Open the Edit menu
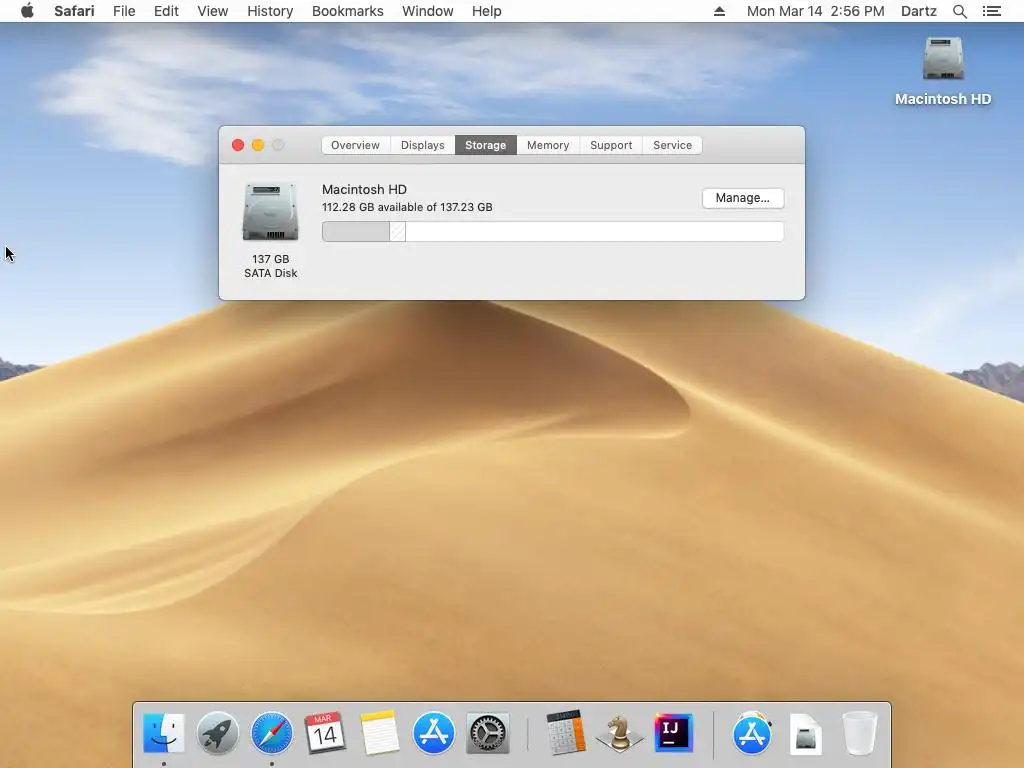Image resolution: width=1024 pixels, height=768 pixels. coord(166,11)
